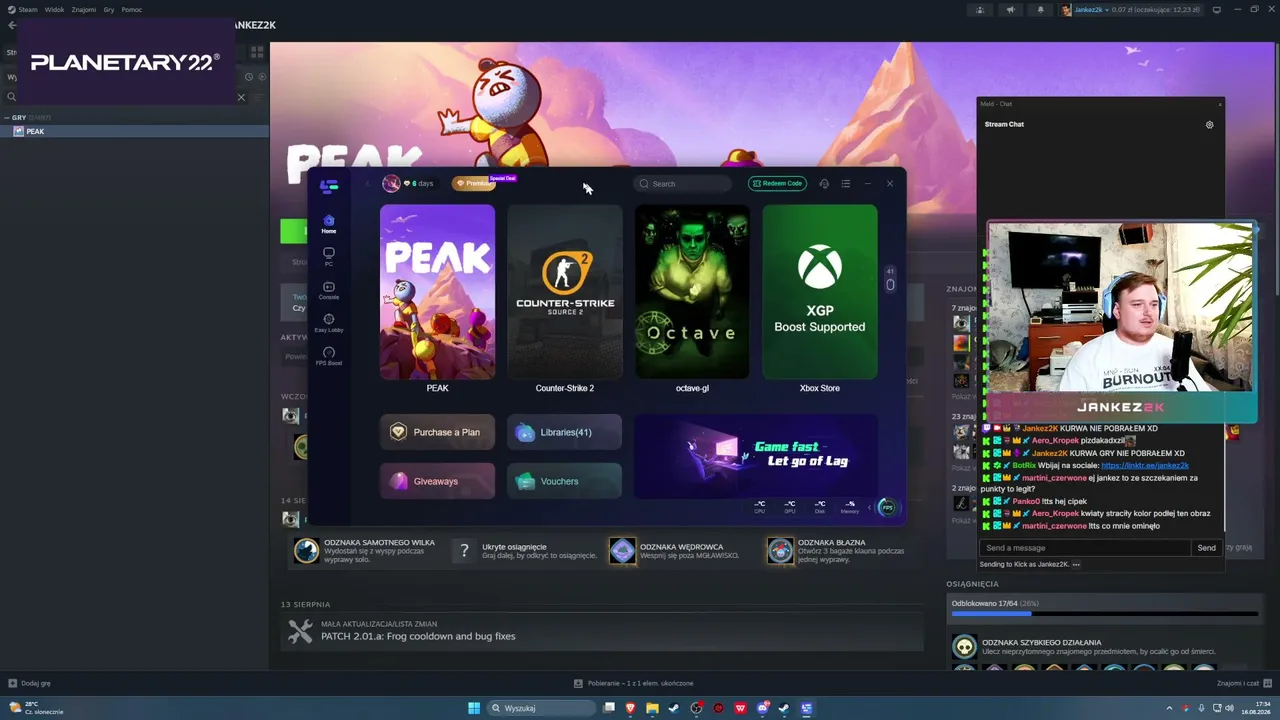
Task: Click the Game fast Let go of Lag banner
Action: coord(756,456)
